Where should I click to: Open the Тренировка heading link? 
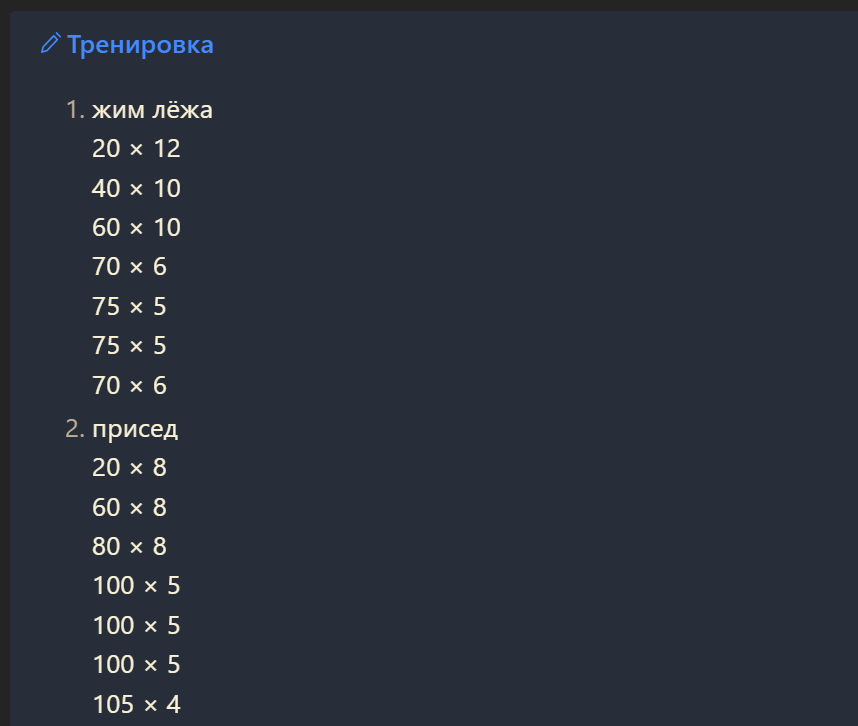140,45
